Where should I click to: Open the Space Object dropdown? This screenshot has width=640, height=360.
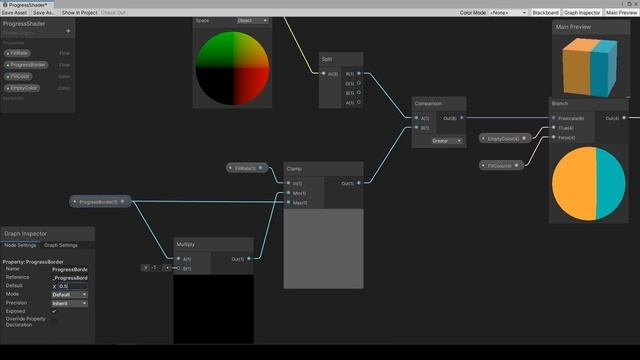pyautogui.click(x=253, y=20)
